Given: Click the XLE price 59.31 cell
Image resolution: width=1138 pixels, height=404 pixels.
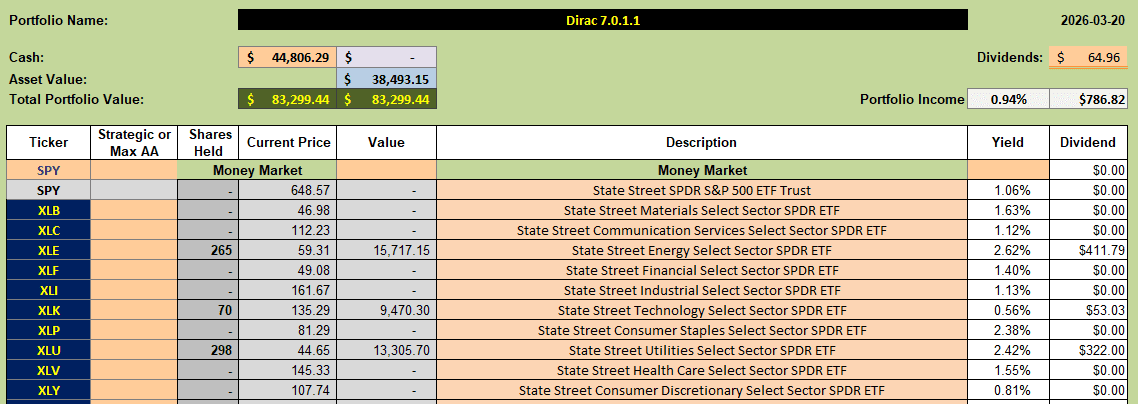Looking at the screenshot, I should point(289,251).
